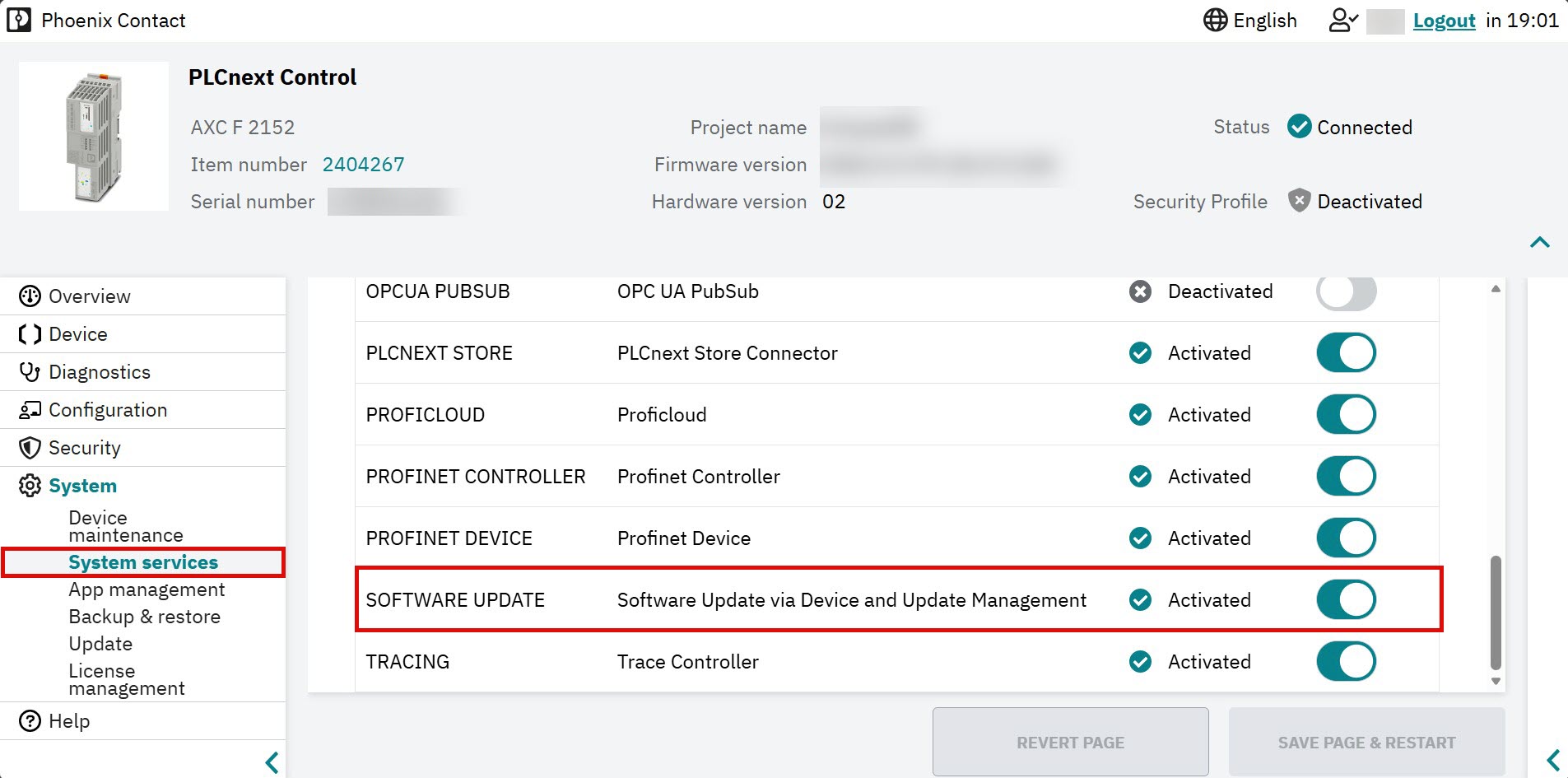Screen dimensions: 1568x778
Task: Click the System gear icon
Action: point(30,486)
